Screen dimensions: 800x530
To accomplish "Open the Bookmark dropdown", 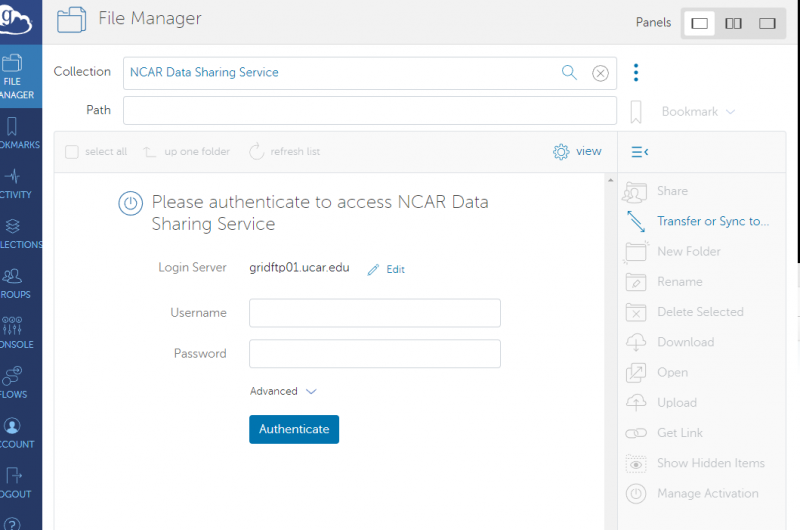I will coord(698,112).
